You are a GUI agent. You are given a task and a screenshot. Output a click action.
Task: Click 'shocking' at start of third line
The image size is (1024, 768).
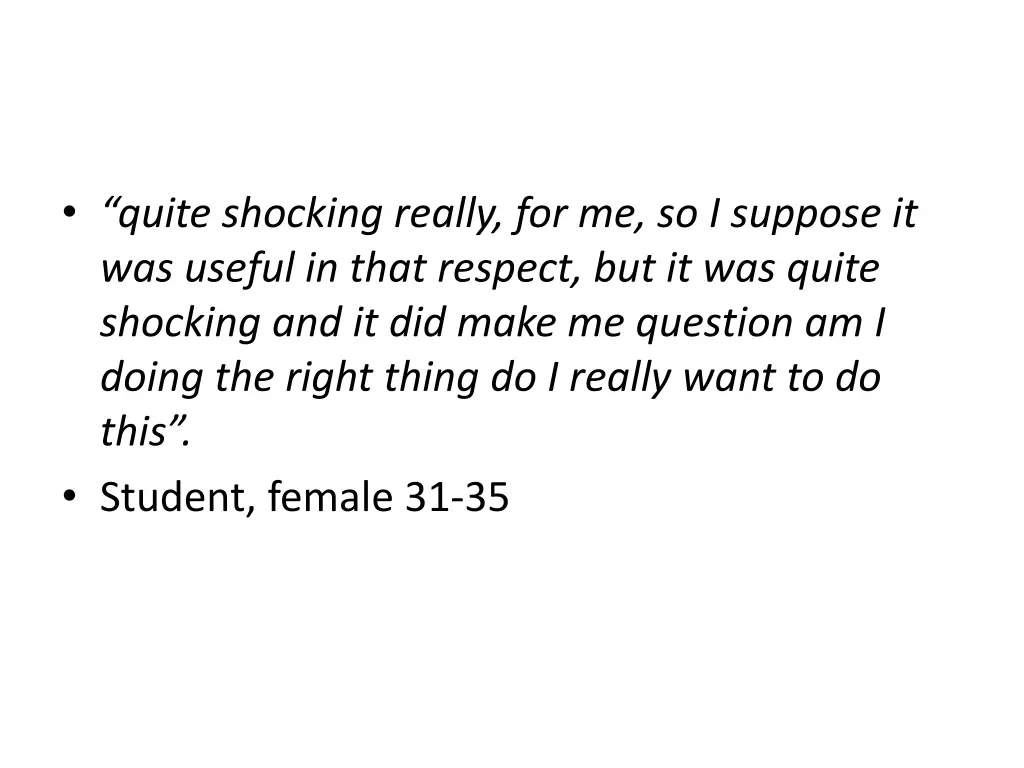pos(181,323)
